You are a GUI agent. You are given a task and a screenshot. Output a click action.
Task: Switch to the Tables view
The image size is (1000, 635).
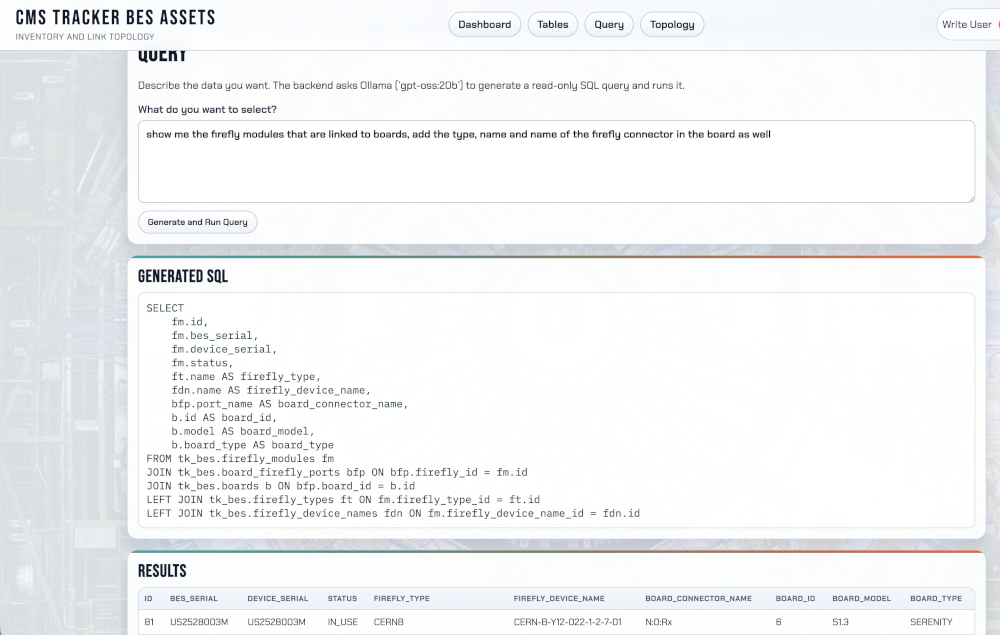click(553, 25)
